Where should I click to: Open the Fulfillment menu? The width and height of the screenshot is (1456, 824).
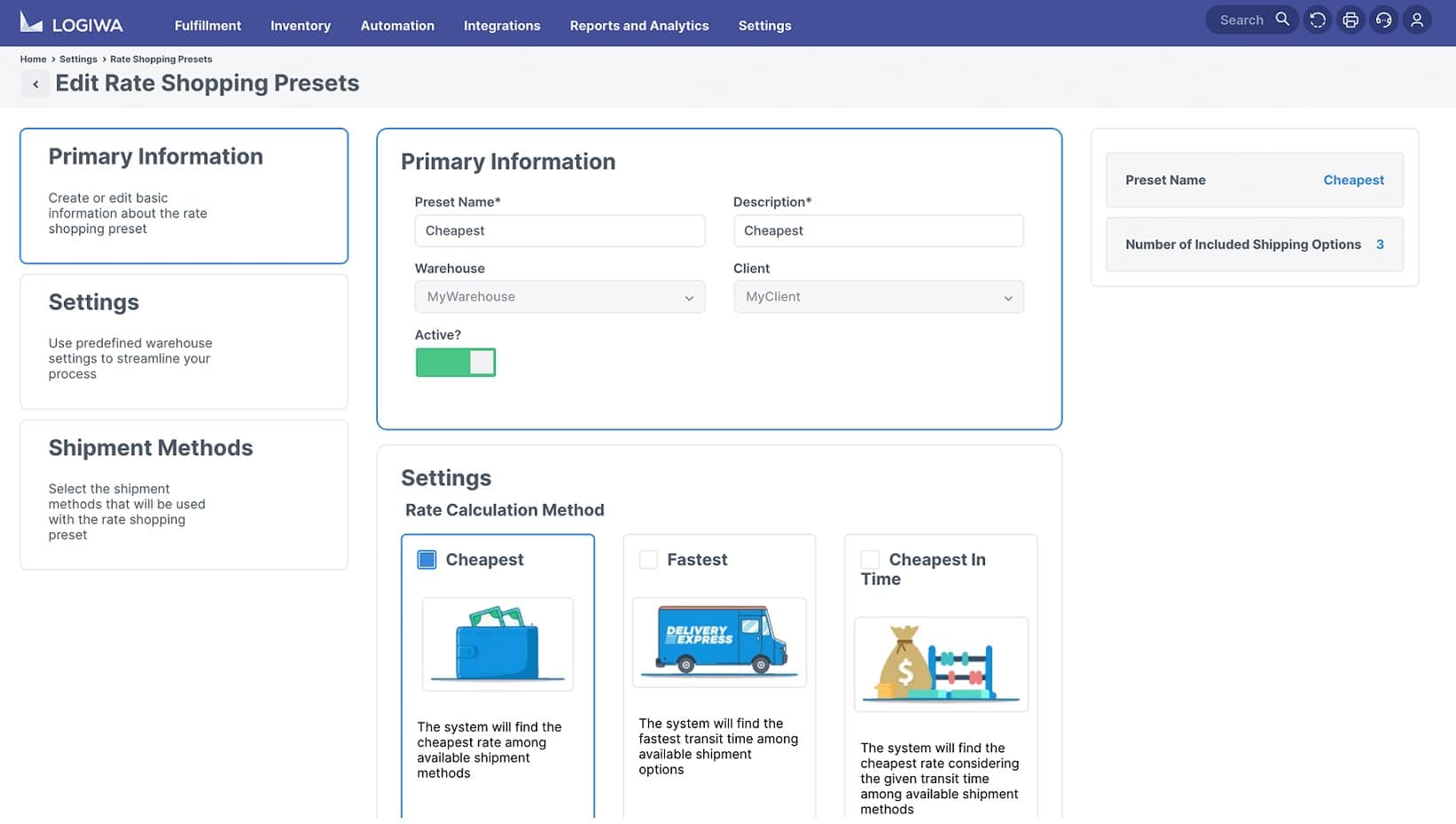click(x=207, y=26)
